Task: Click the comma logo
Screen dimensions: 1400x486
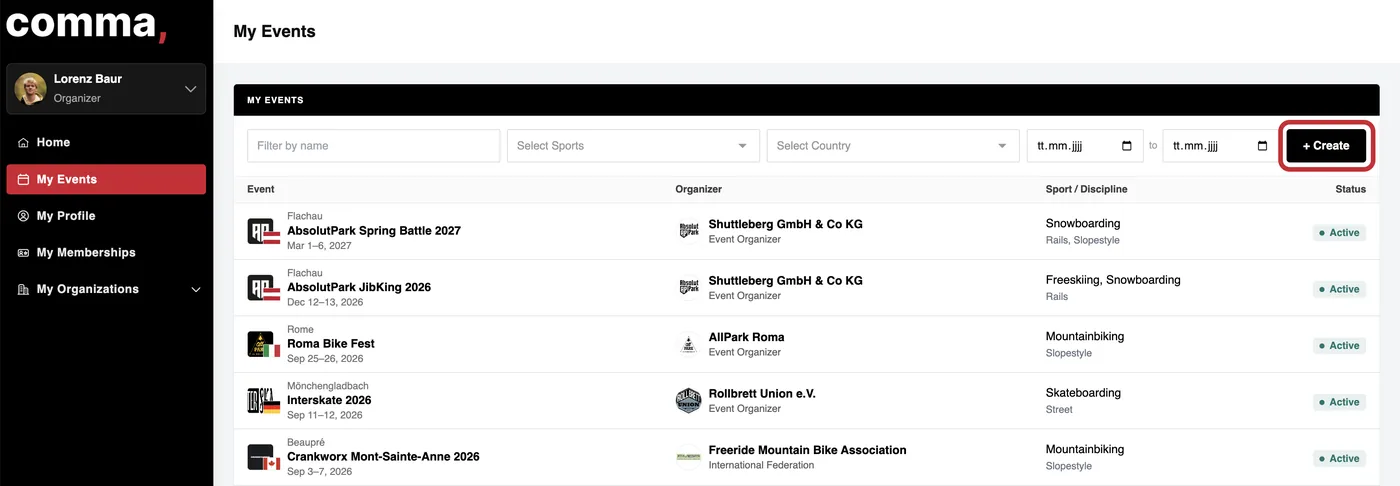Action: point(87,23)
